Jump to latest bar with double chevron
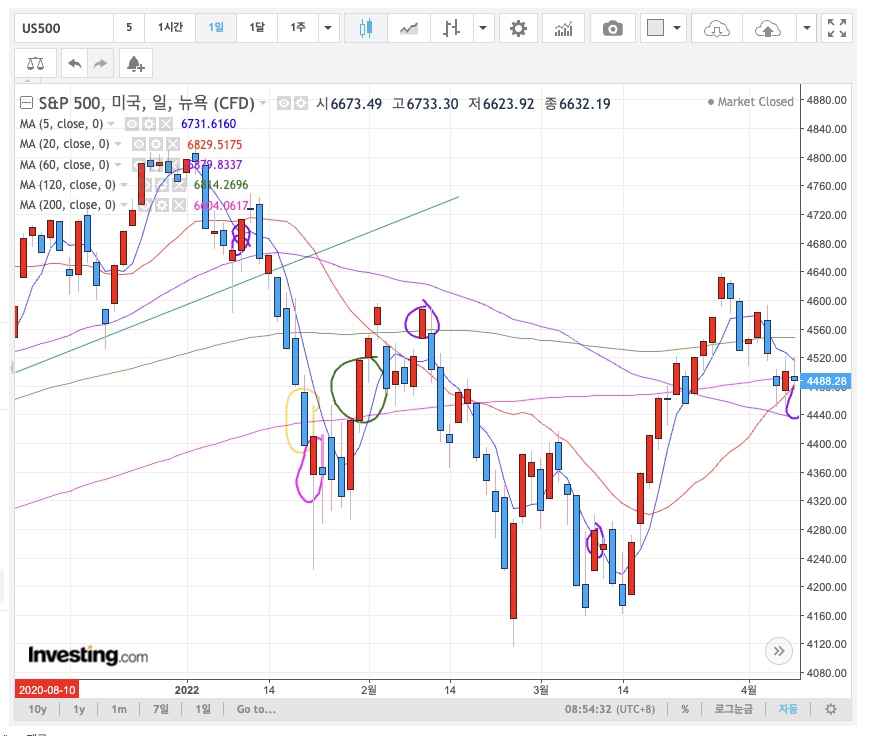The height and width of the screenshot is (736, 870). pos(778,651)
